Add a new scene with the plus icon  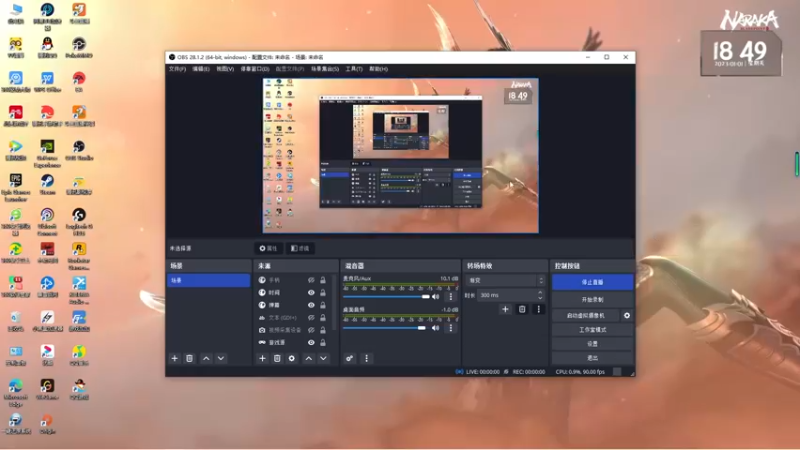[x=174, y=358]
